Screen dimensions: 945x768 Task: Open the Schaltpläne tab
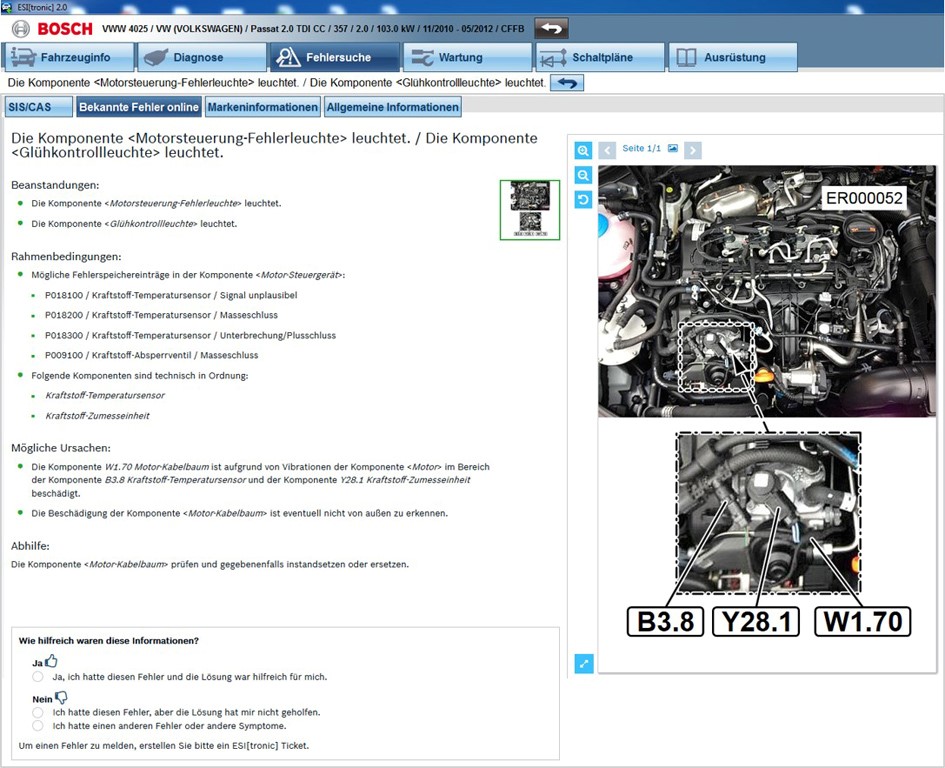(600, 57)
